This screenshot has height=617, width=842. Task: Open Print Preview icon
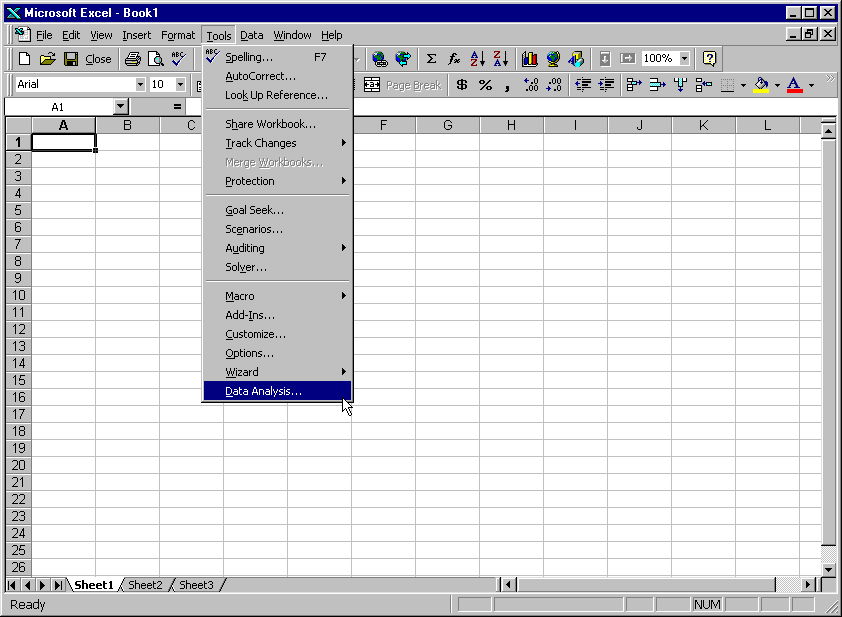[x=156, y=59]
